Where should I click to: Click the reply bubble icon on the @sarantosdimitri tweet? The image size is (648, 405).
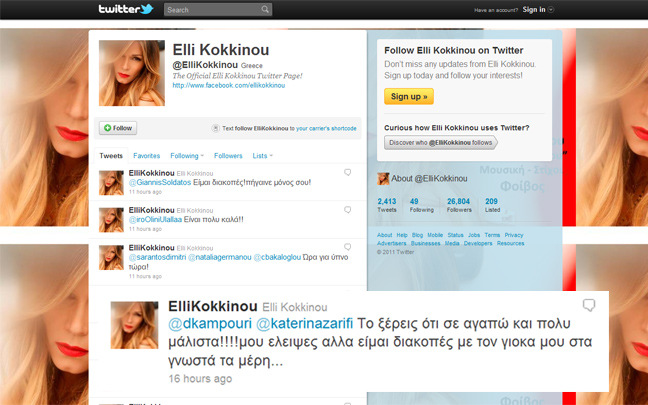(347, 247)
